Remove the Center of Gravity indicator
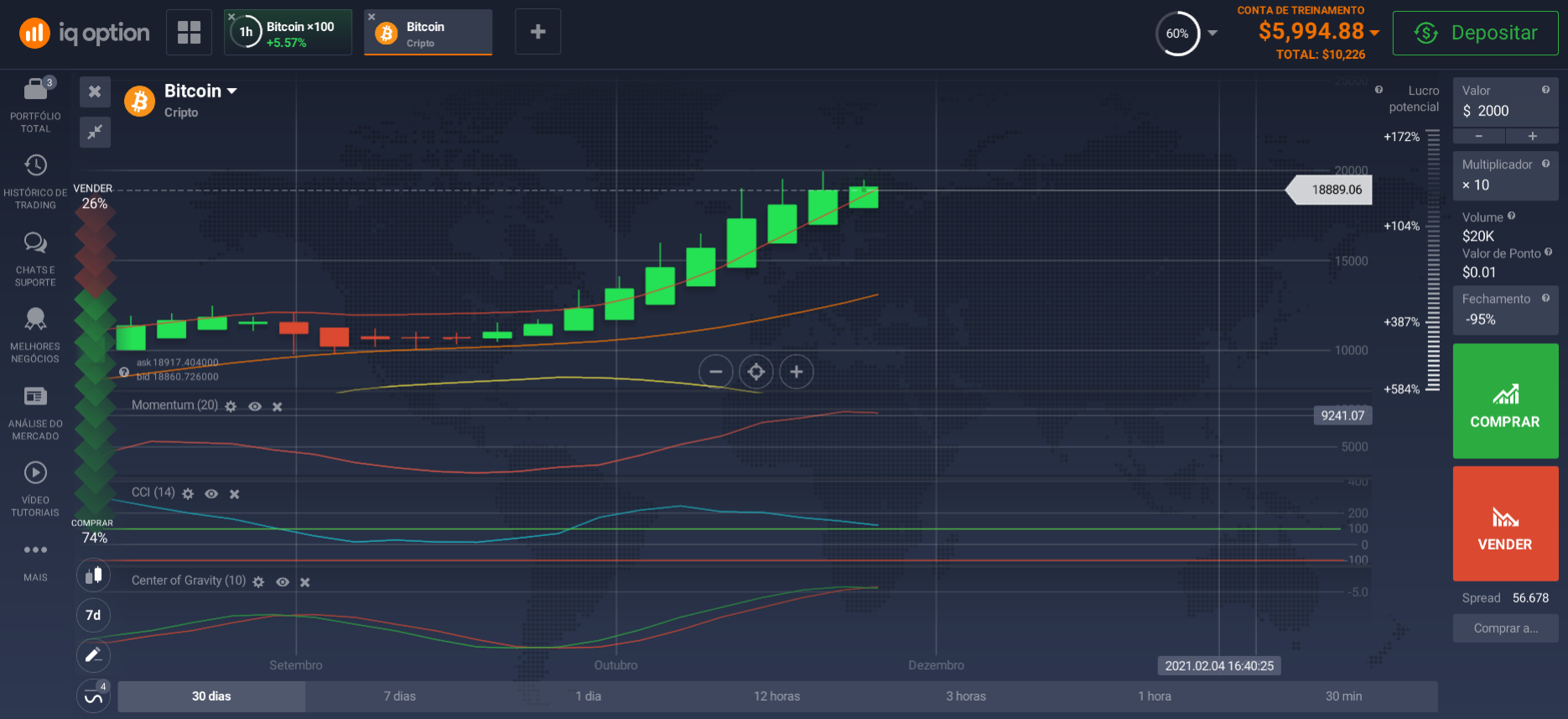Screen dimensions: 1568x719 [305, 581]
